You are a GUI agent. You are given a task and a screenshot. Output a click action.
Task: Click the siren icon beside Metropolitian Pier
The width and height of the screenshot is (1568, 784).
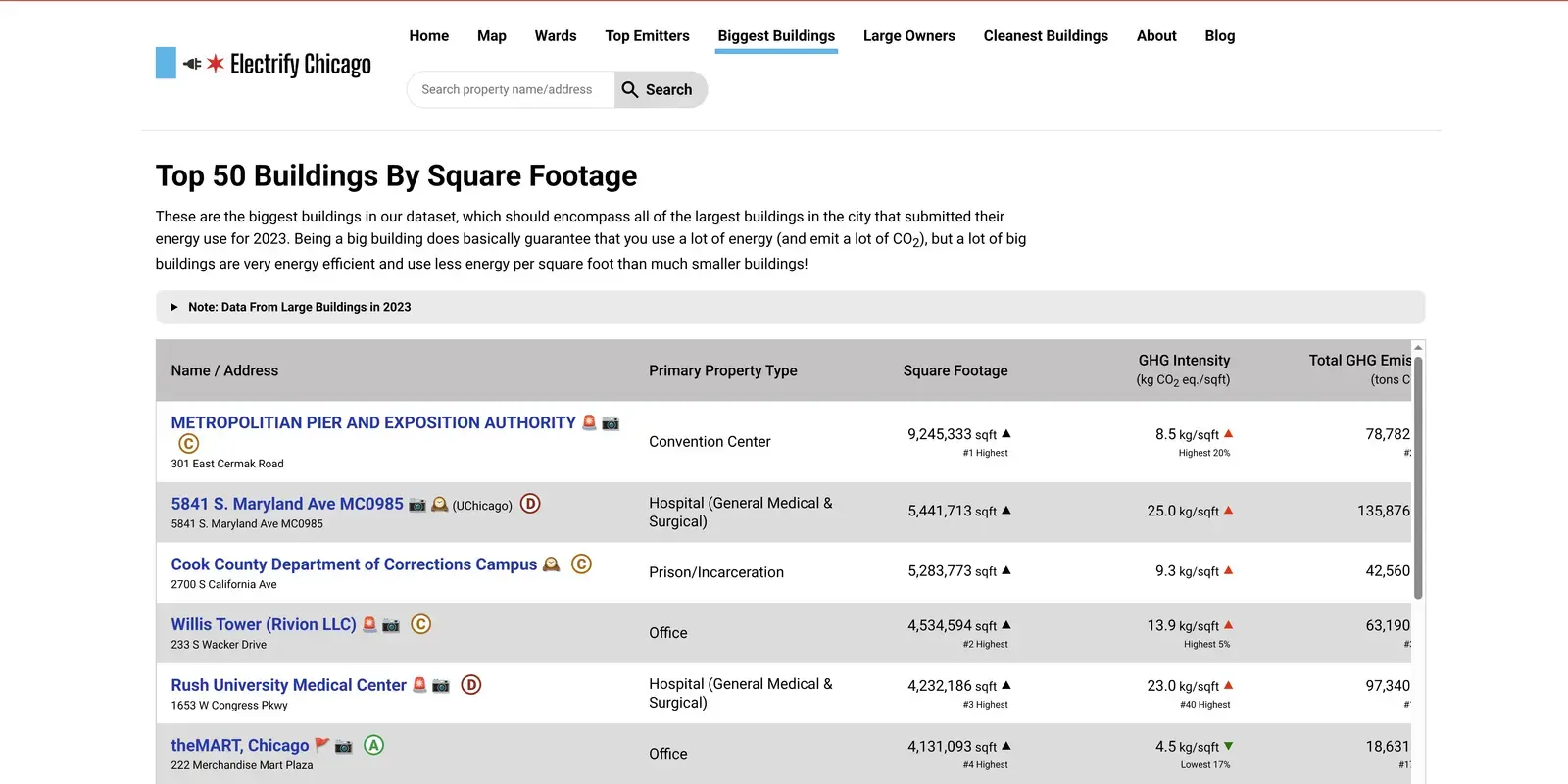[x=589, y=422]
